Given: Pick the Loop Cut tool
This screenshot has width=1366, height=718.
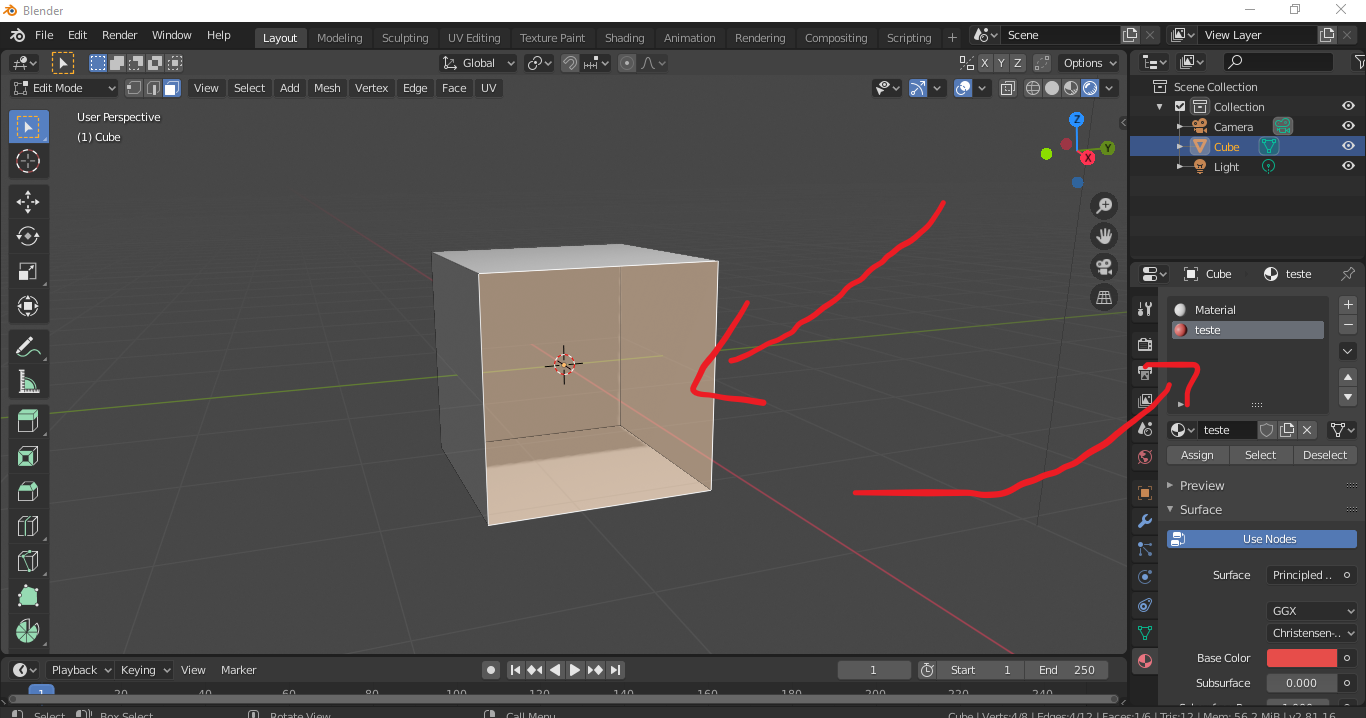Looking at the screenshot, I should pos(28,526).
